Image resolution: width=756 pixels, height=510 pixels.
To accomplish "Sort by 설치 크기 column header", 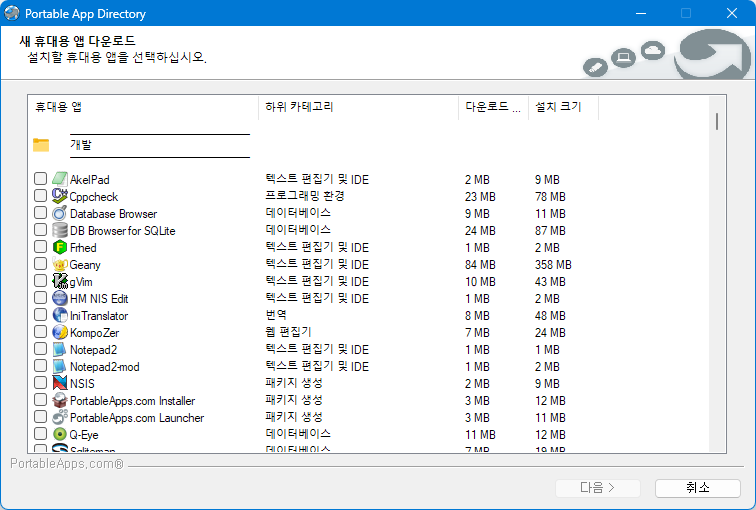I will pyautogui.click(x=564, y=107).
